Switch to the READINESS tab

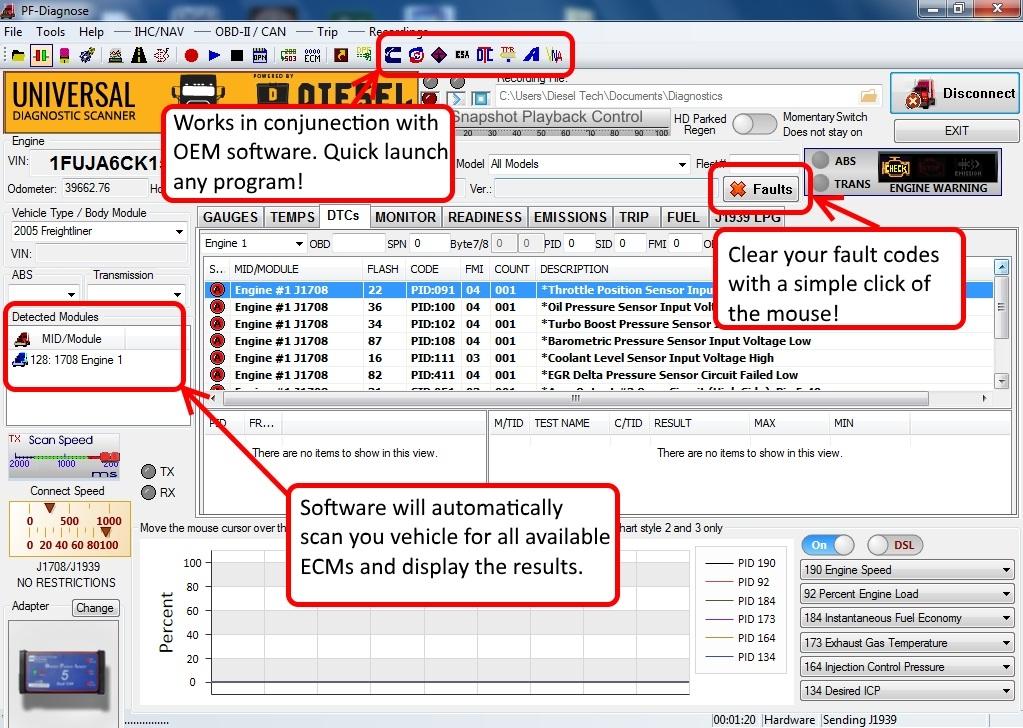click(x=485, y=217)
